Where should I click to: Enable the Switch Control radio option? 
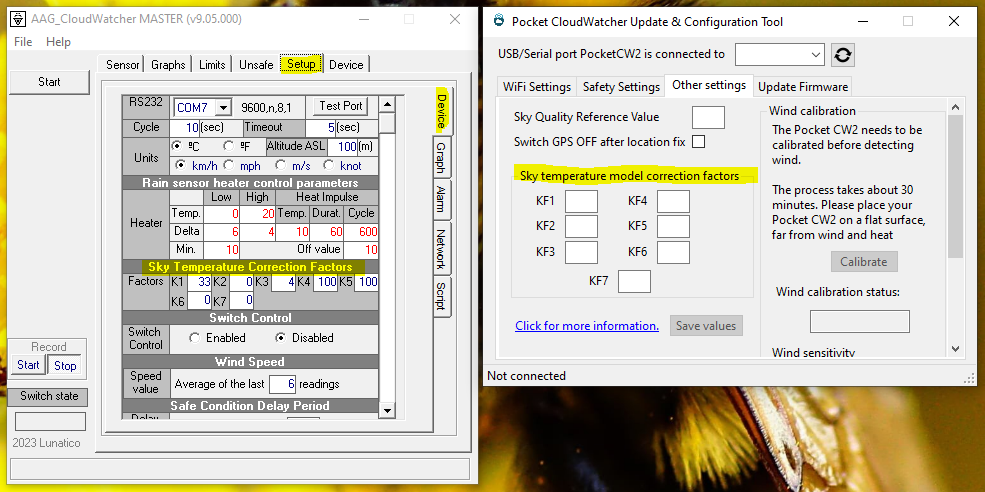(x=194, y=338)
